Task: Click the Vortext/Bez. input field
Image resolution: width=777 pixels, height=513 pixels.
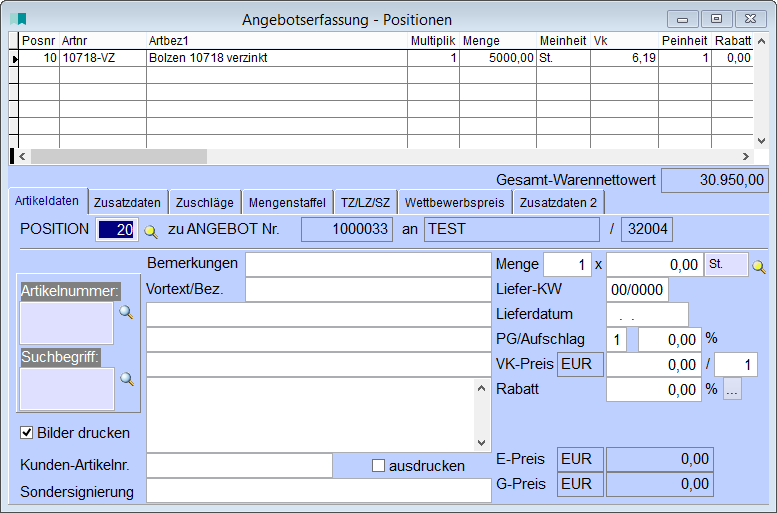Action: (x=368, y=289)
